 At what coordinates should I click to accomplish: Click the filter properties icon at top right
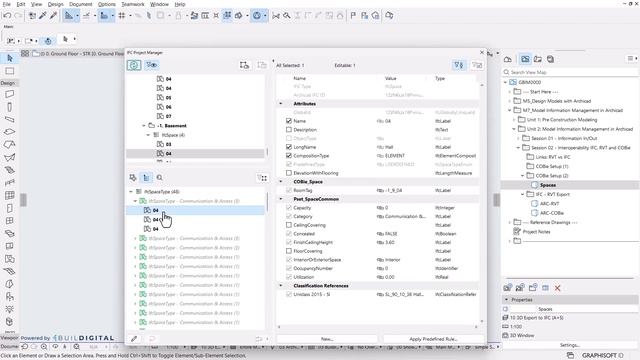(x=459, y=65)
